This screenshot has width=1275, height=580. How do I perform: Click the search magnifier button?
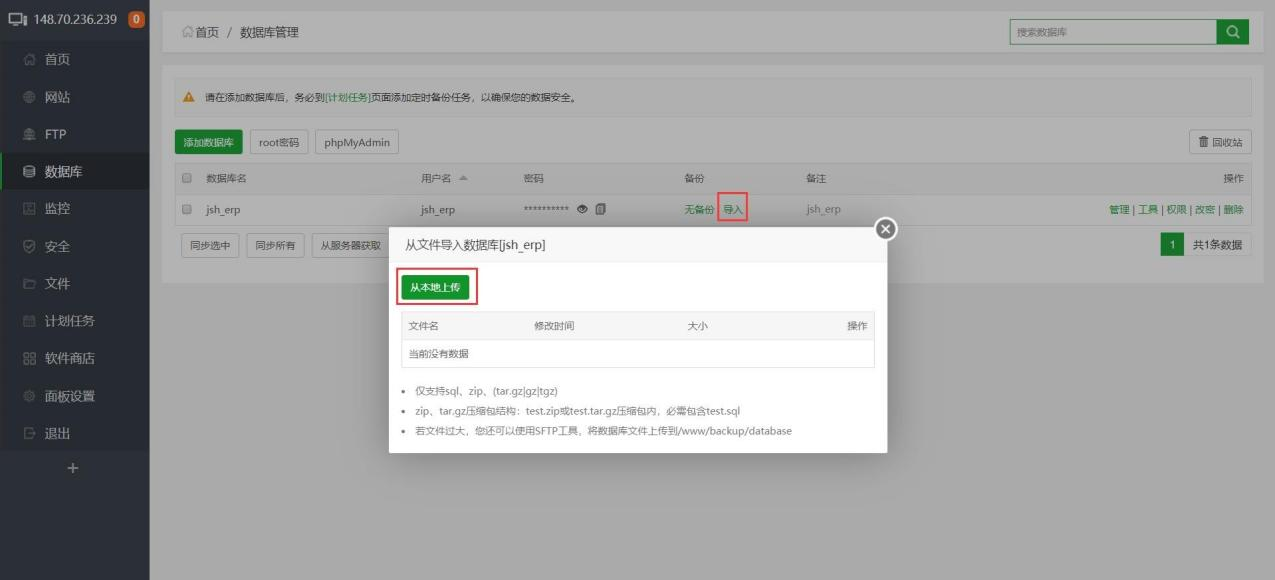tap(1232, 32)
